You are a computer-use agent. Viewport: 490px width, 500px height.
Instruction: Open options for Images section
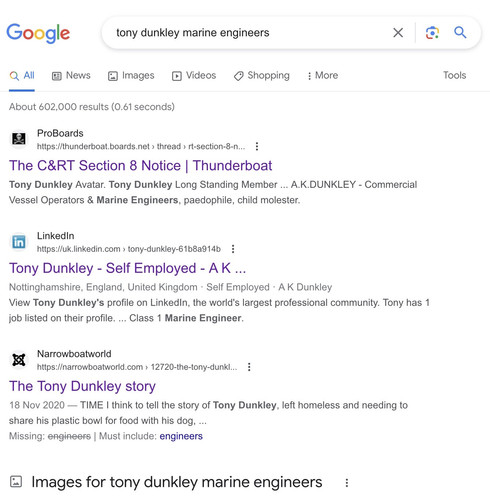347,483
